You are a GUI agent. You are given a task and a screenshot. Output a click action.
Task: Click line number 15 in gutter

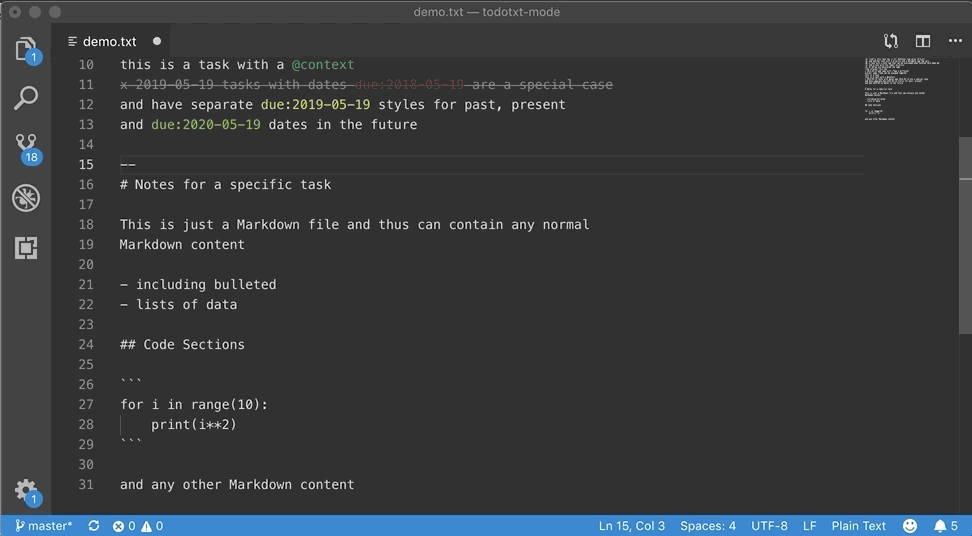(x=86, y=164)
